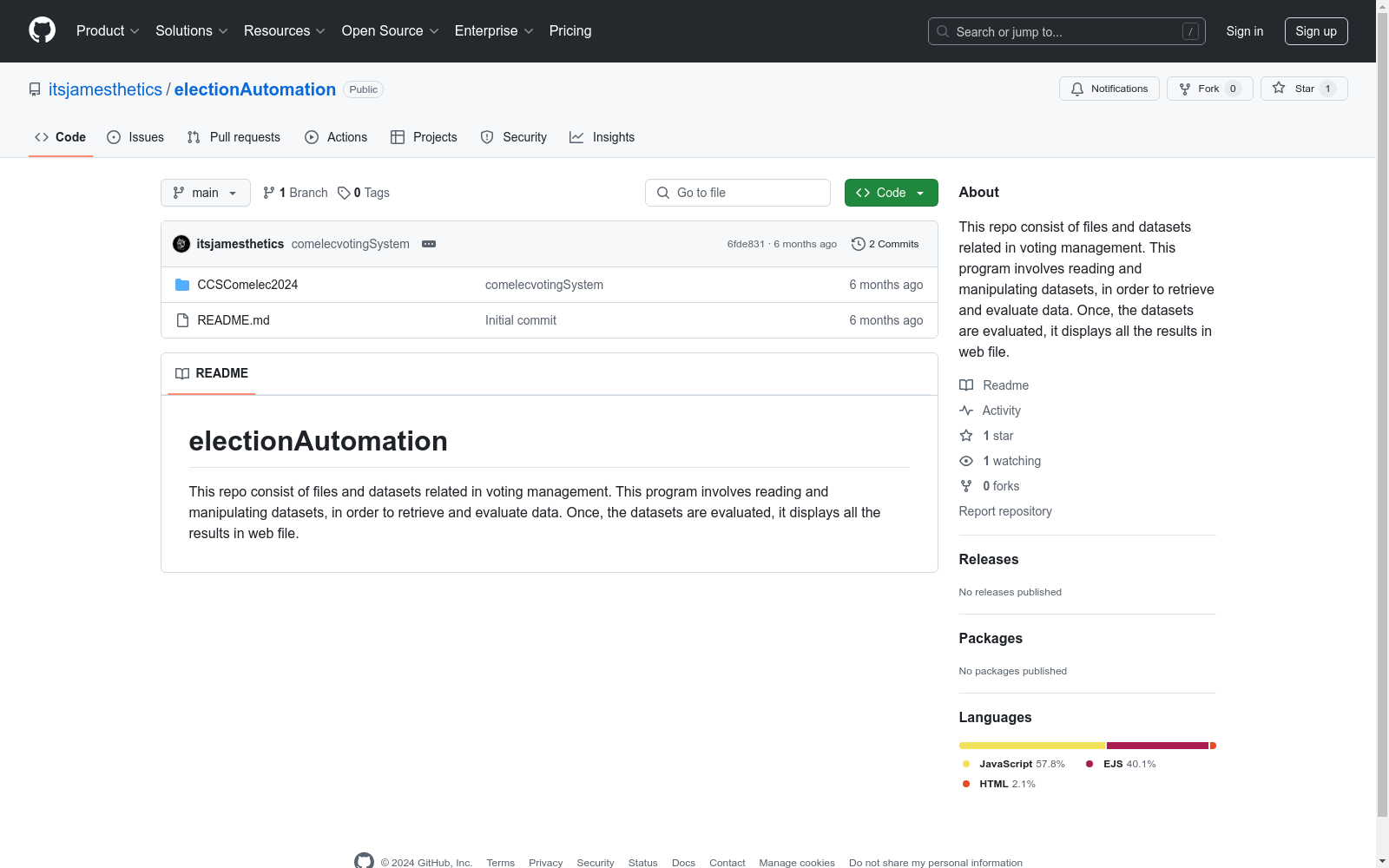Click the magnifier icon in Go to file

tap(663, 193)
